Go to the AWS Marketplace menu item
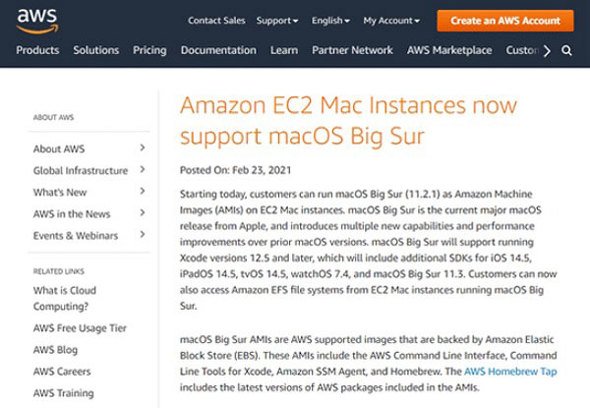590x408 pixels. [449, 50]
